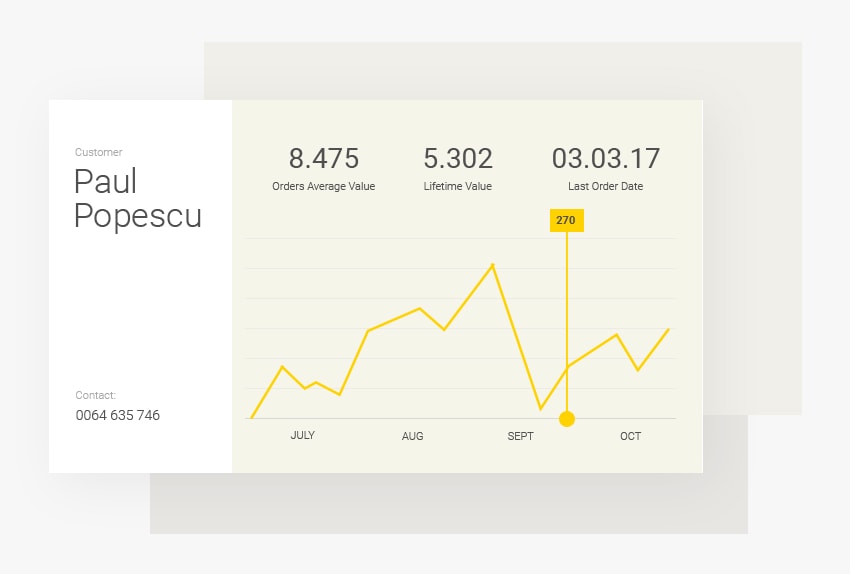The width and height of the screenshot is (850, 574).
Task: Click the line chart's highest peak point
Action: tap(493, 265)
